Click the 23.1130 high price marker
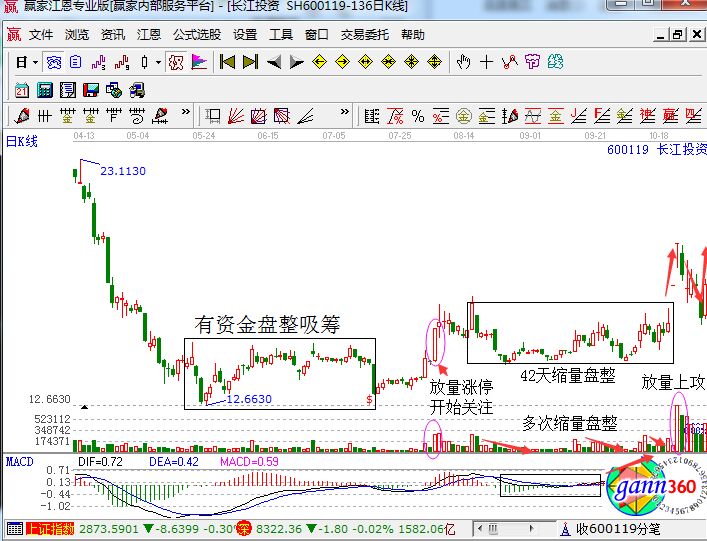The height and width of the screenshot is (541, 707). pyautogui.click(x=122, y=171)
